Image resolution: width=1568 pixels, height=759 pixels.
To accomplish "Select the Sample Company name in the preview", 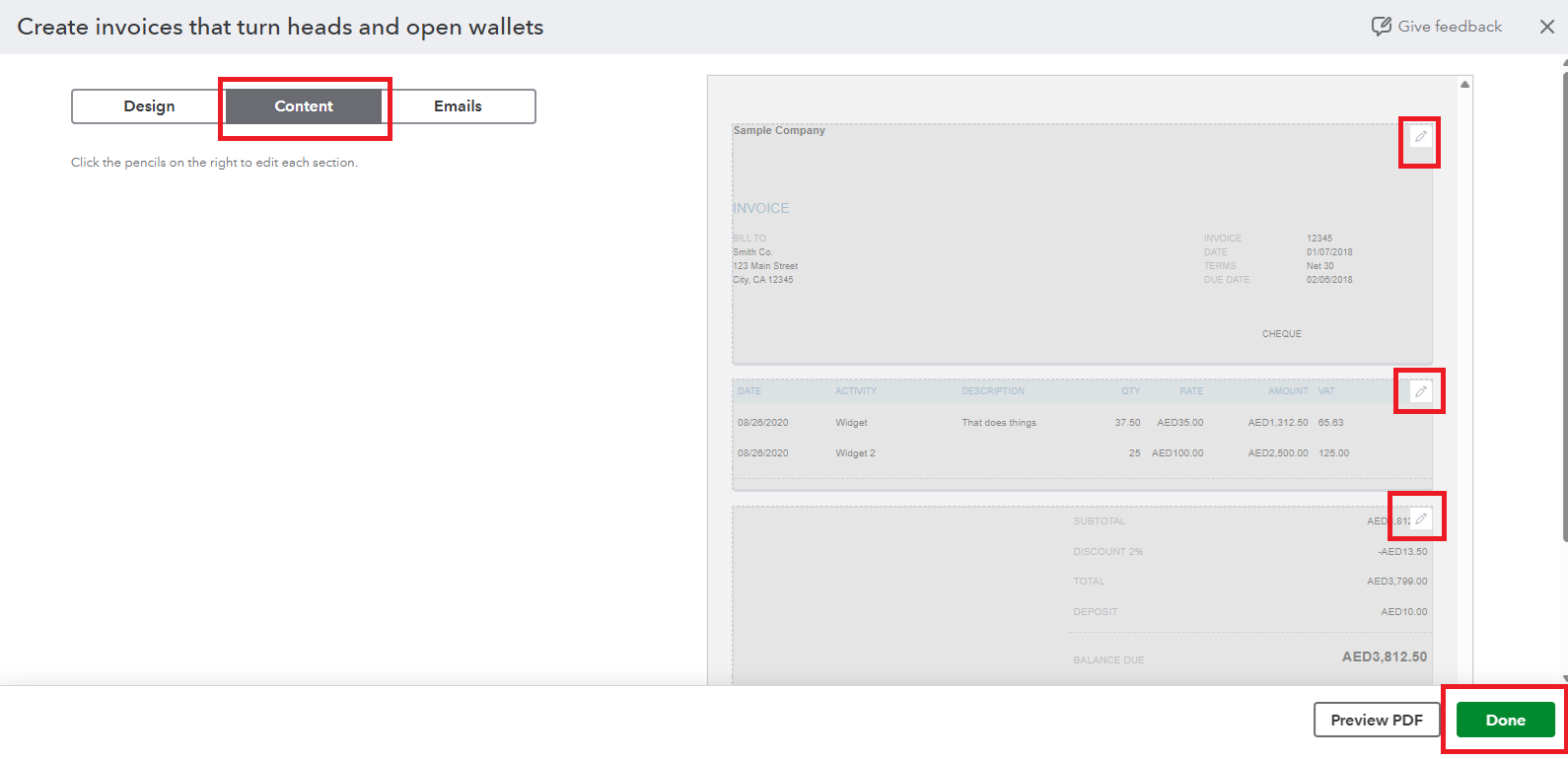I will [779, 130].
